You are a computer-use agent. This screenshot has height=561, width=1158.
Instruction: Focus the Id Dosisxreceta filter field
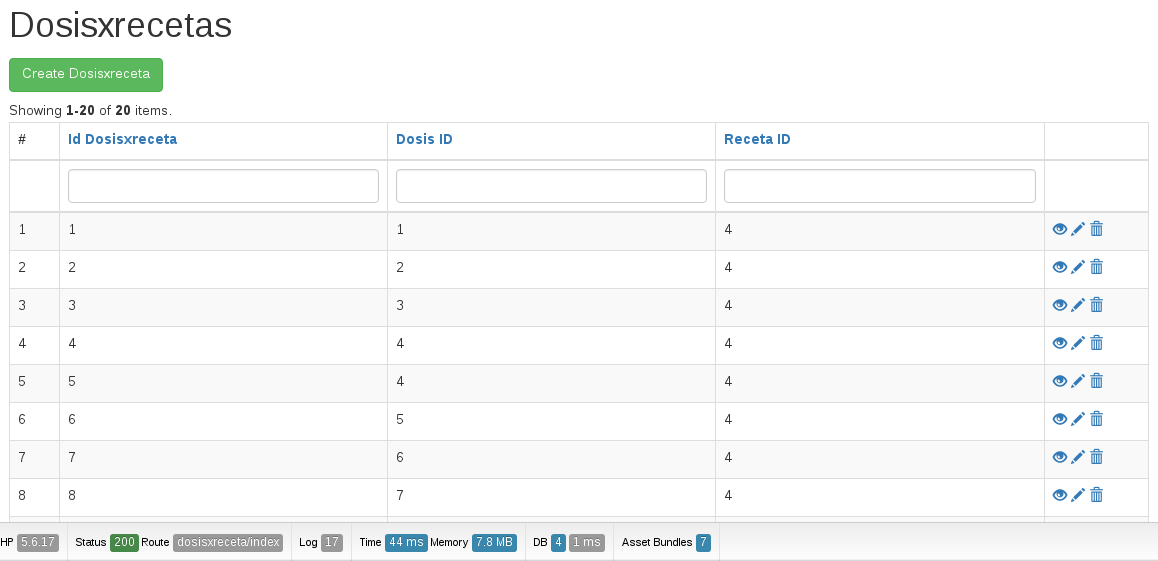point(223,186)
